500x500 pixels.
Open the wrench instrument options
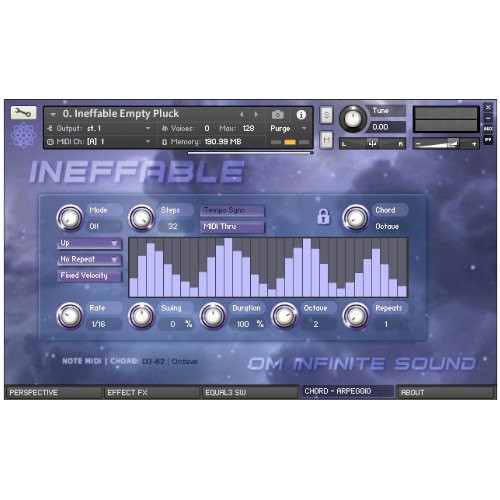(x=23, y=113)
